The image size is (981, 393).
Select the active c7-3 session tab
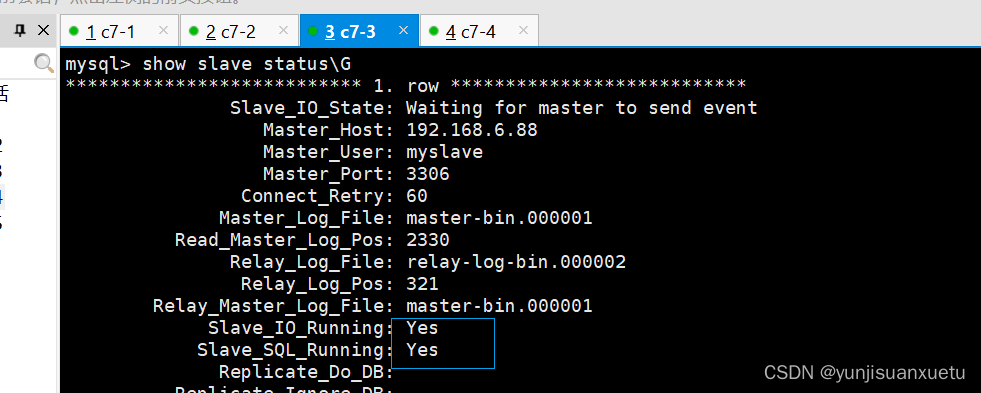coord(358,31)
